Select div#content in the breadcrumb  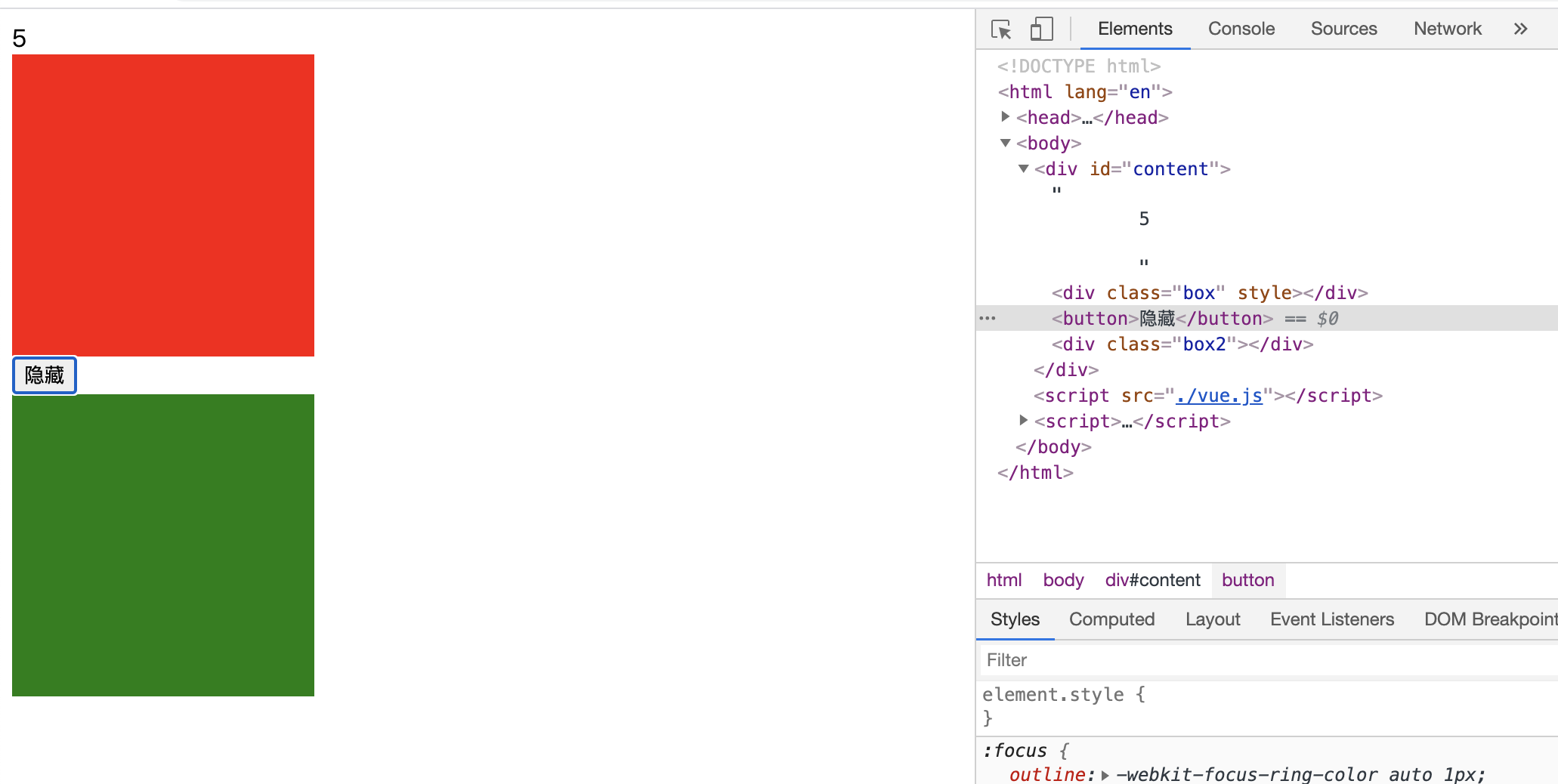(x=1152, y=580)
